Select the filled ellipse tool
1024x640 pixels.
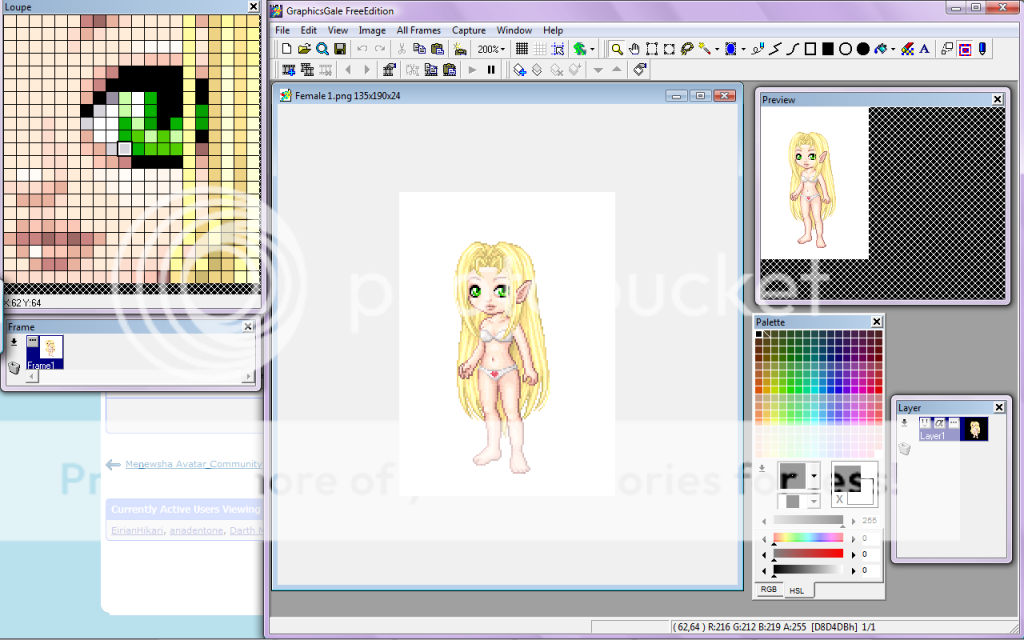pos(862,48)
